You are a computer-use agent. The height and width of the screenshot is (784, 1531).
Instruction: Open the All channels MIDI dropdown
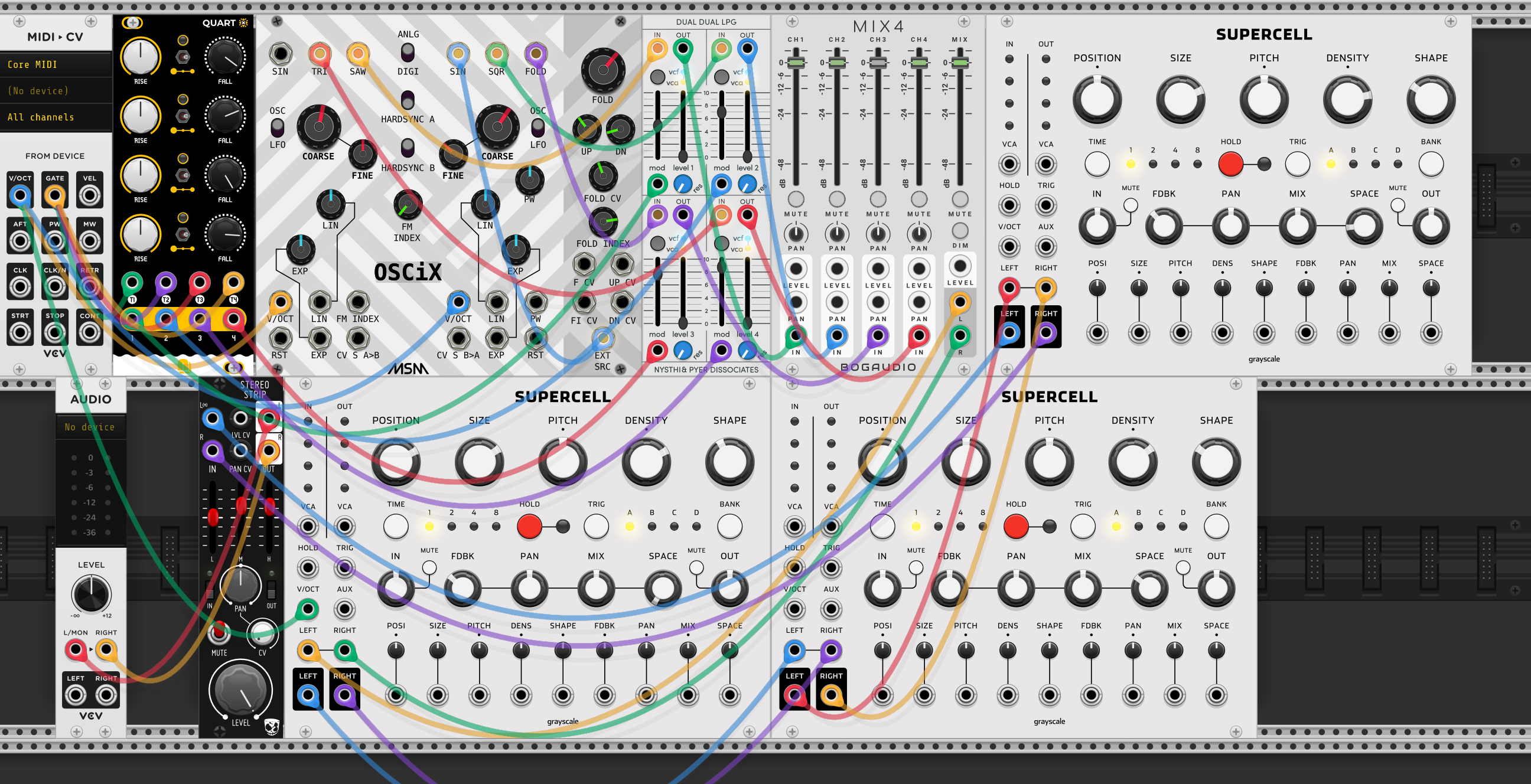pyautogui.click(x=56, y=117)
